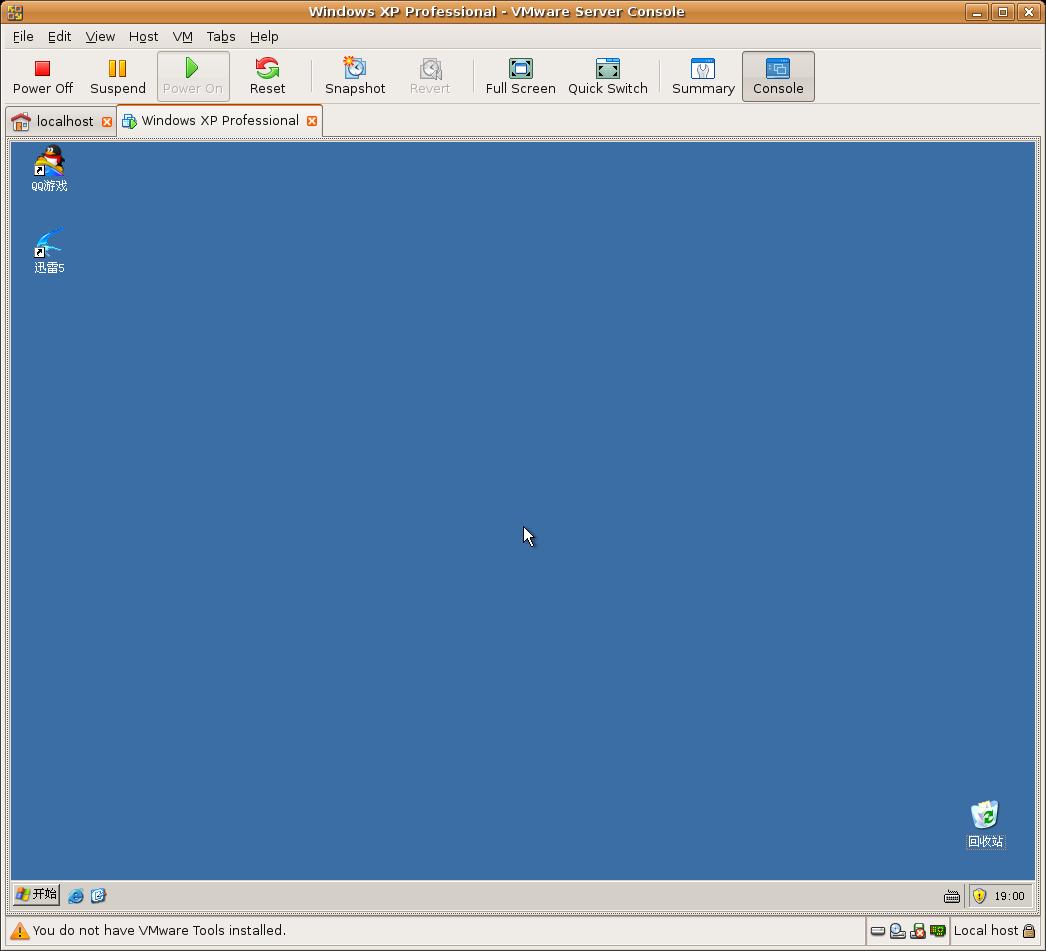Click the red Power Off button
1046x951 pixels.
[x=43, y=77]
